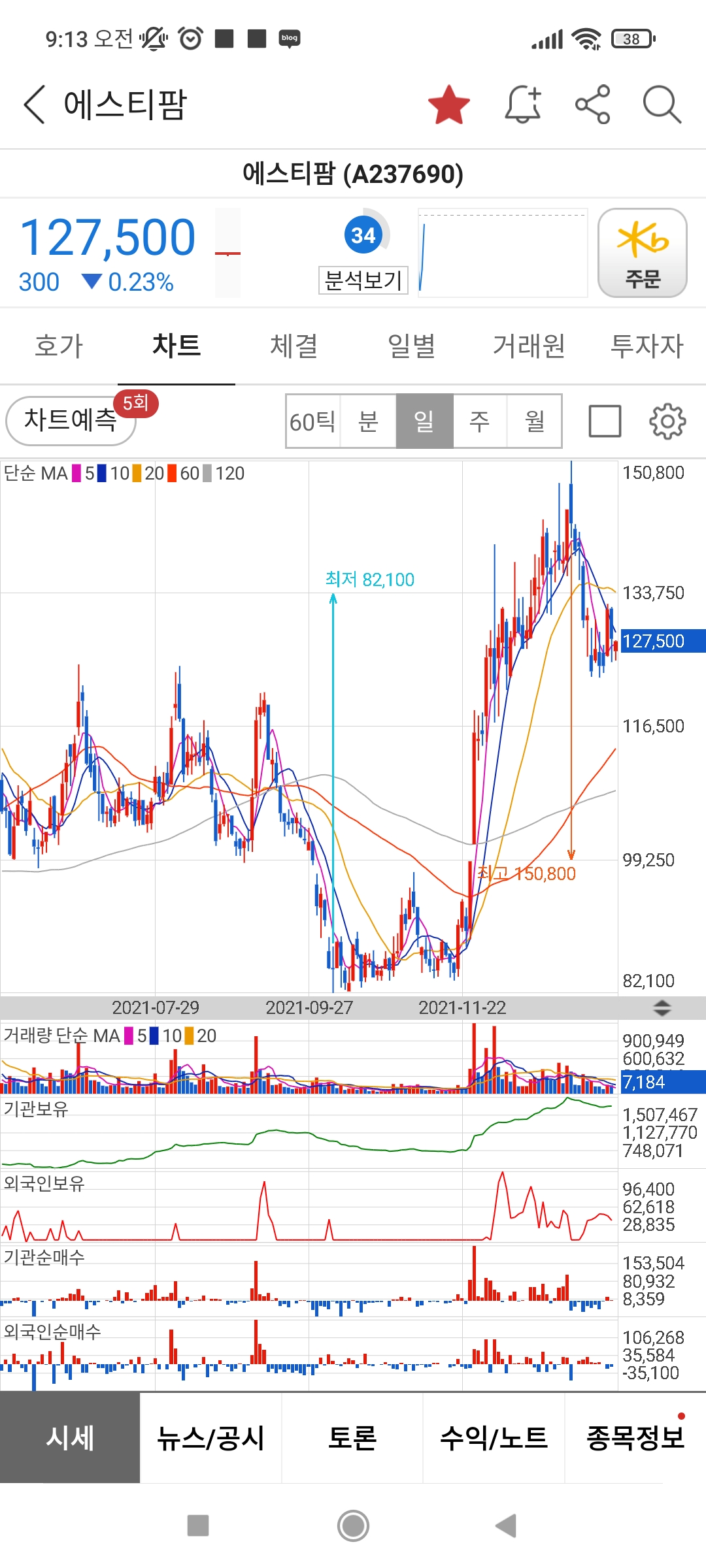The height and width of the screenshot is (1568, 706).
Task: Tap the alarm clock status icon
Action: point(191,39)
